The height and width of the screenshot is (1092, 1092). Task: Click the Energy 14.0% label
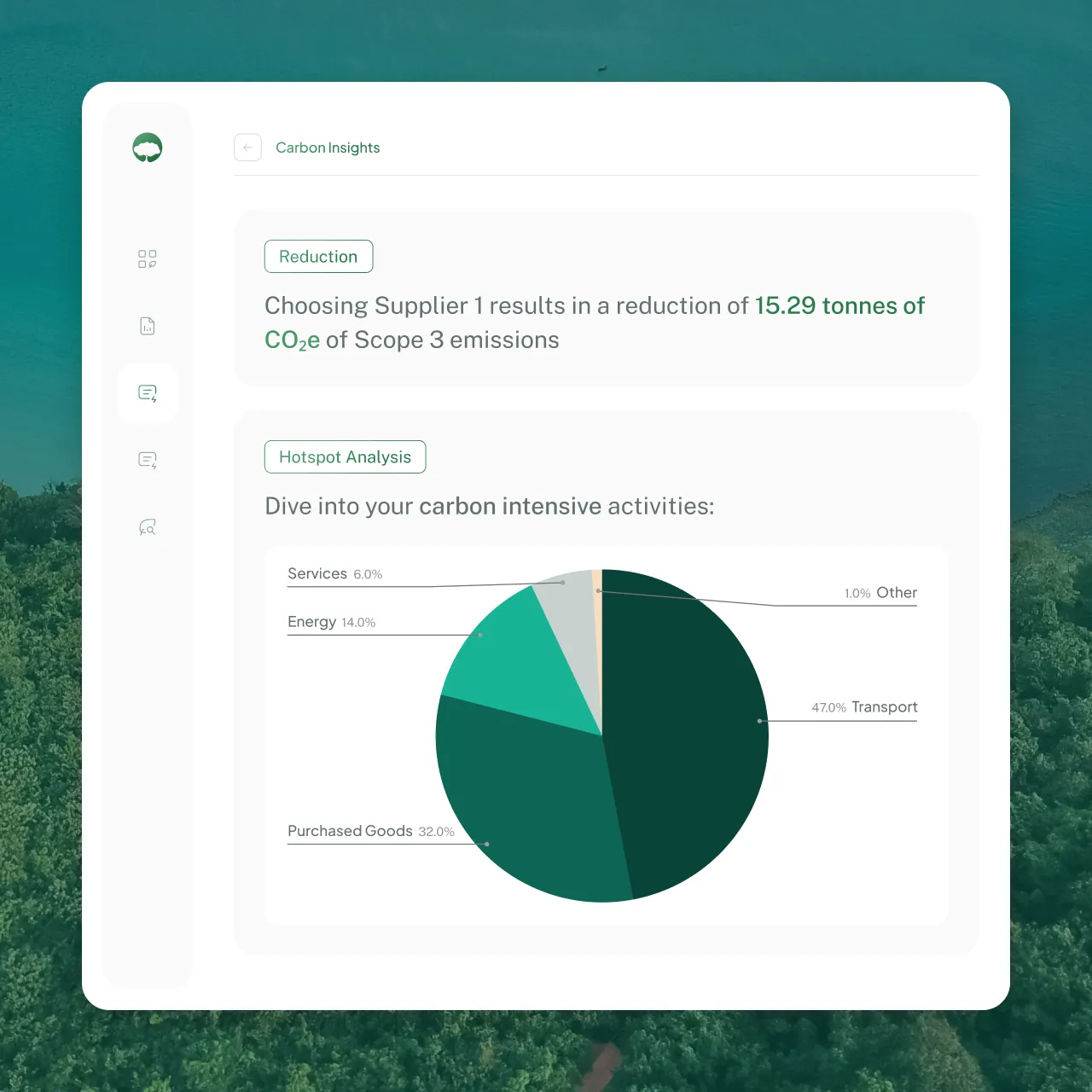331,622
